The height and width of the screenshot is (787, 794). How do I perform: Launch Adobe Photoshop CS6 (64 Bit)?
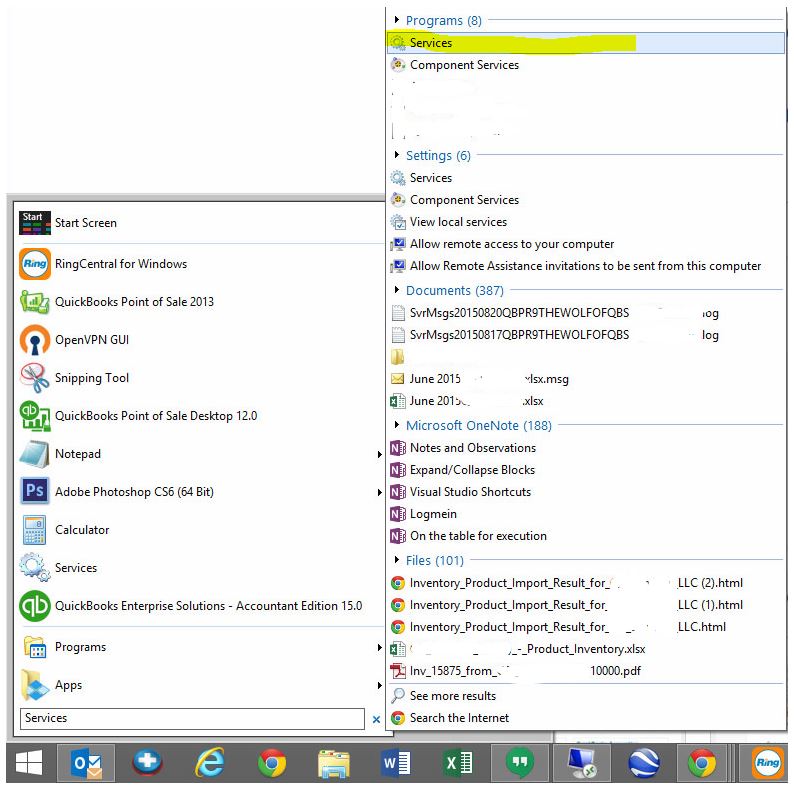202,492
